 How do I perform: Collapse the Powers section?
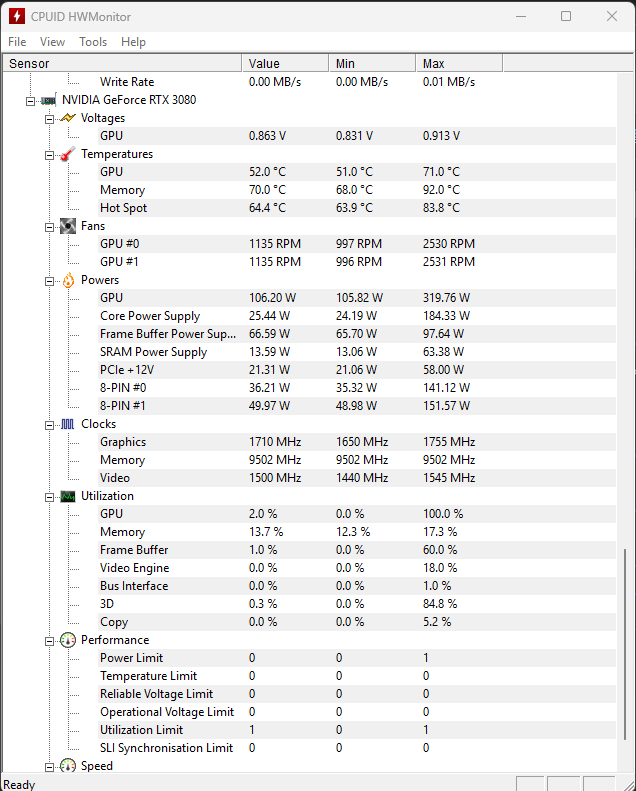49,281
